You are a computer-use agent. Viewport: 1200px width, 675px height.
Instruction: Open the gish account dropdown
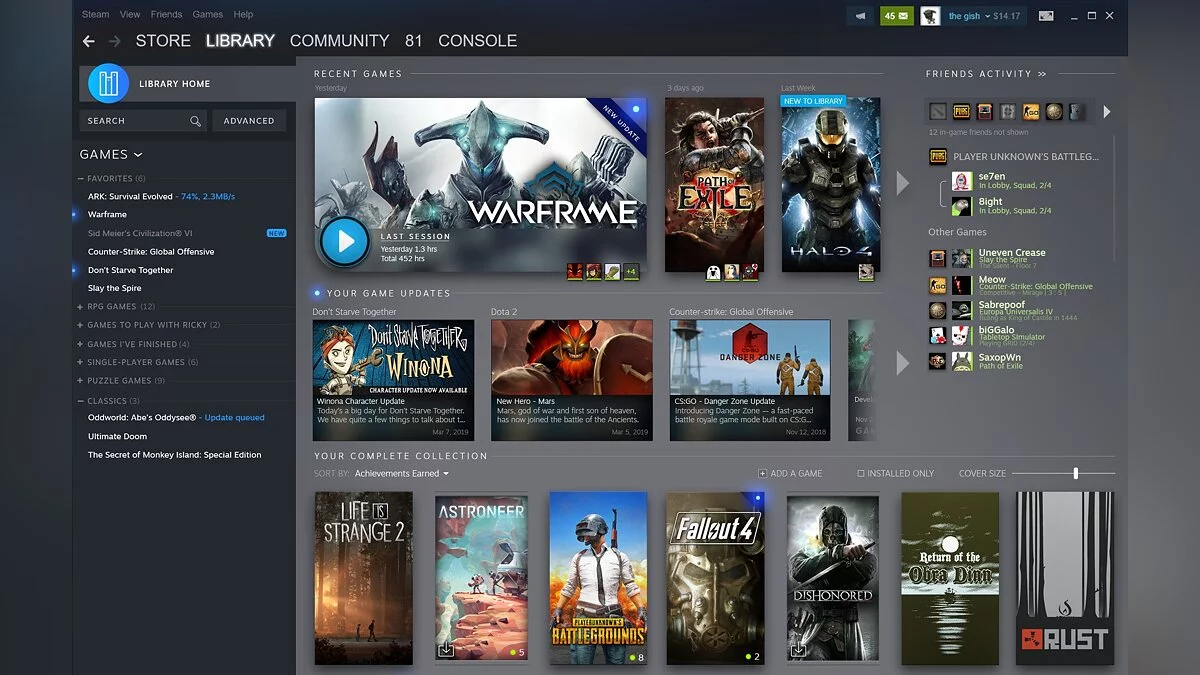click(x=968, y=16)
